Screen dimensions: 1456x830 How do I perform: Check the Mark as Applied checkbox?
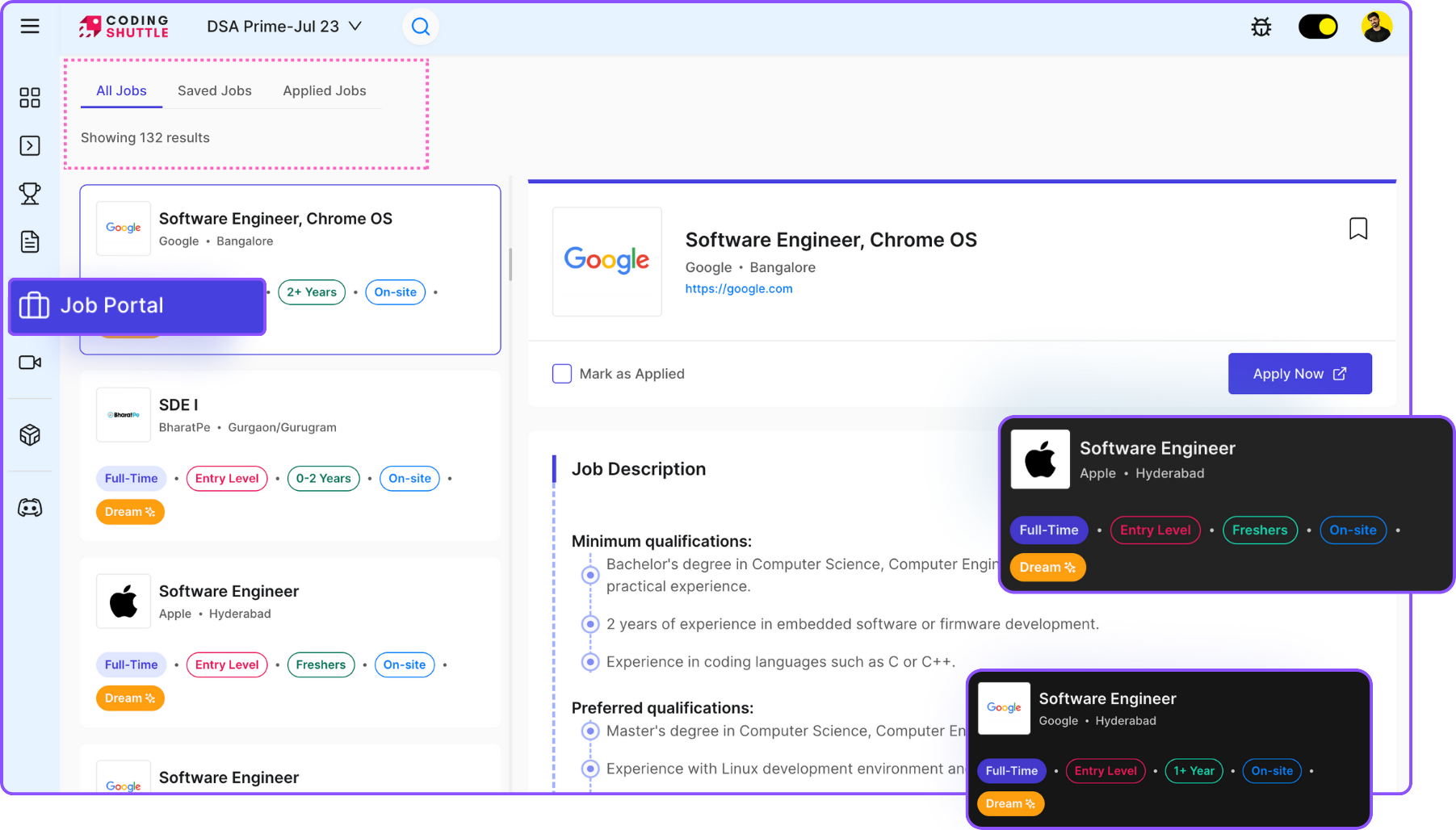[561, 373]
